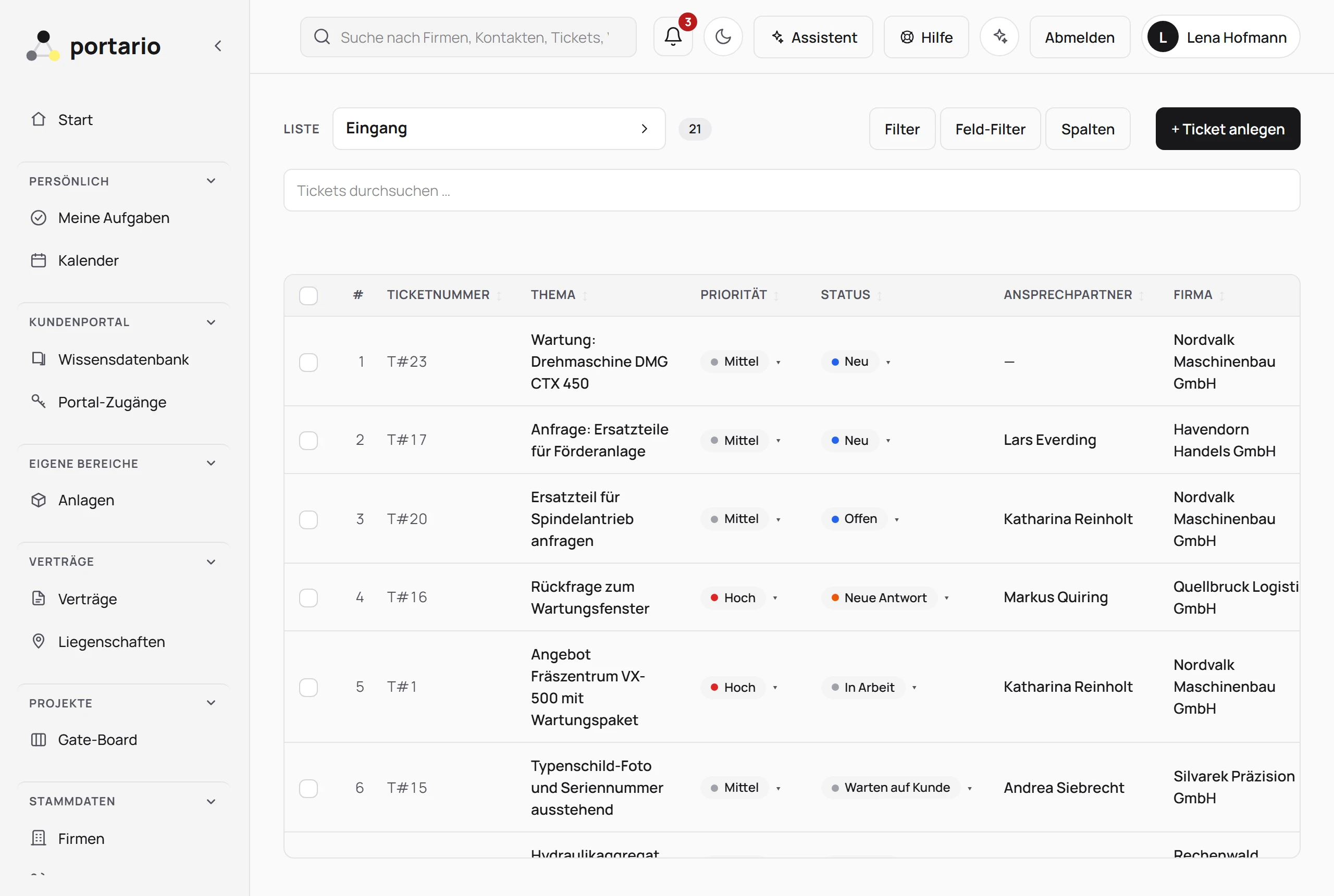
Task: Sort by Ticketnummer column arrows
Action: pyautogui.click(x=499, y=295)
